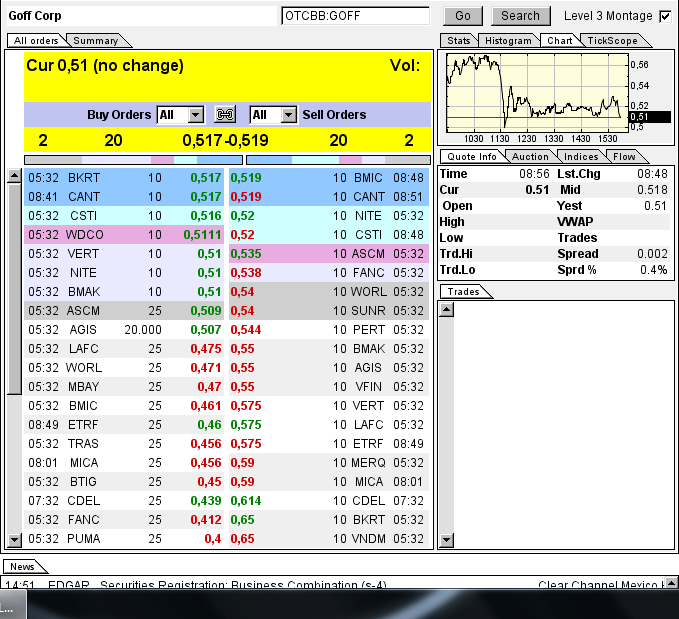Select the Trades tab
The height and width of the screenshot is (619, 679).
pos(463,292)
